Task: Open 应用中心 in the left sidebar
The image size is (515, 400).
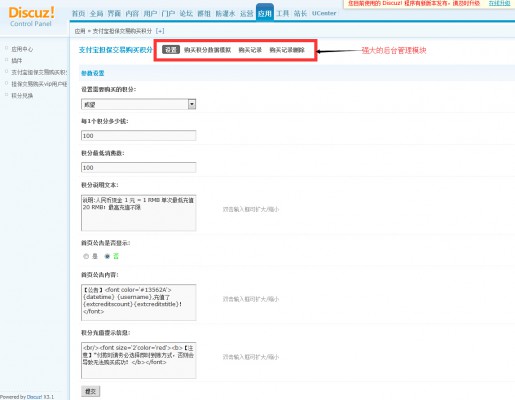Action: [22, 49]
